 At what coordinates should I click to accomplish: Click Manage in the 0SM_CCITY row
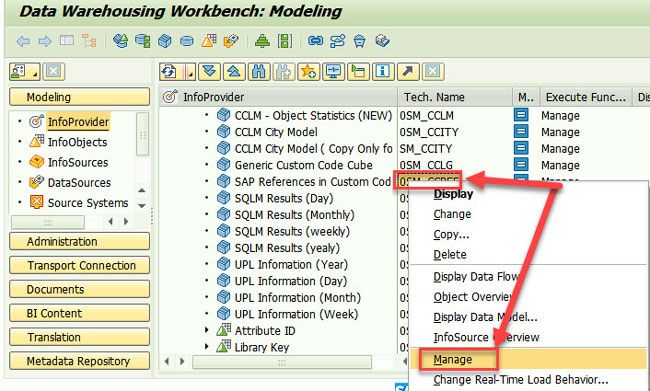pyautogui.click(x=560, y=132)
